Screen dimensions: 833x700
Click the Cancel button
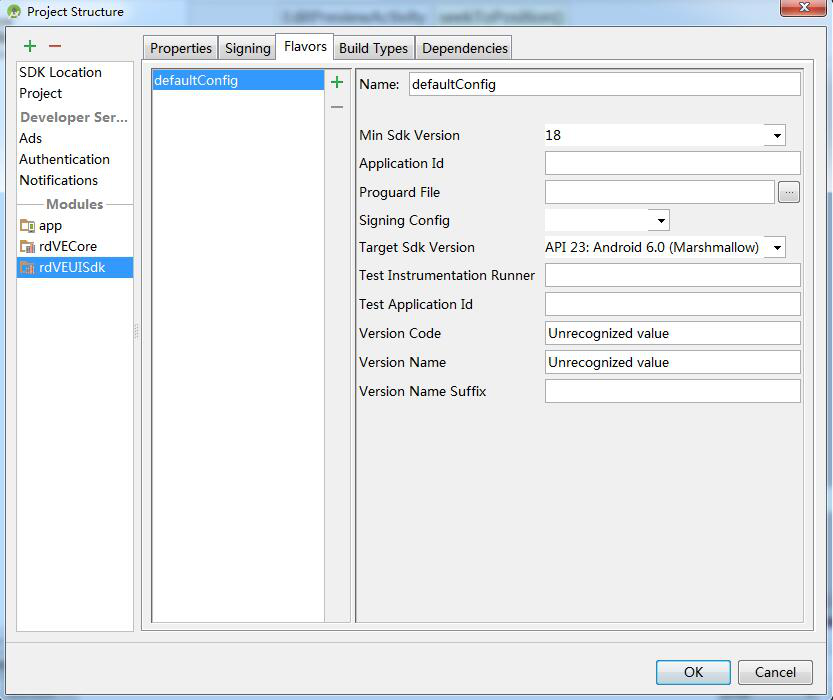click(x=775, y=672)
